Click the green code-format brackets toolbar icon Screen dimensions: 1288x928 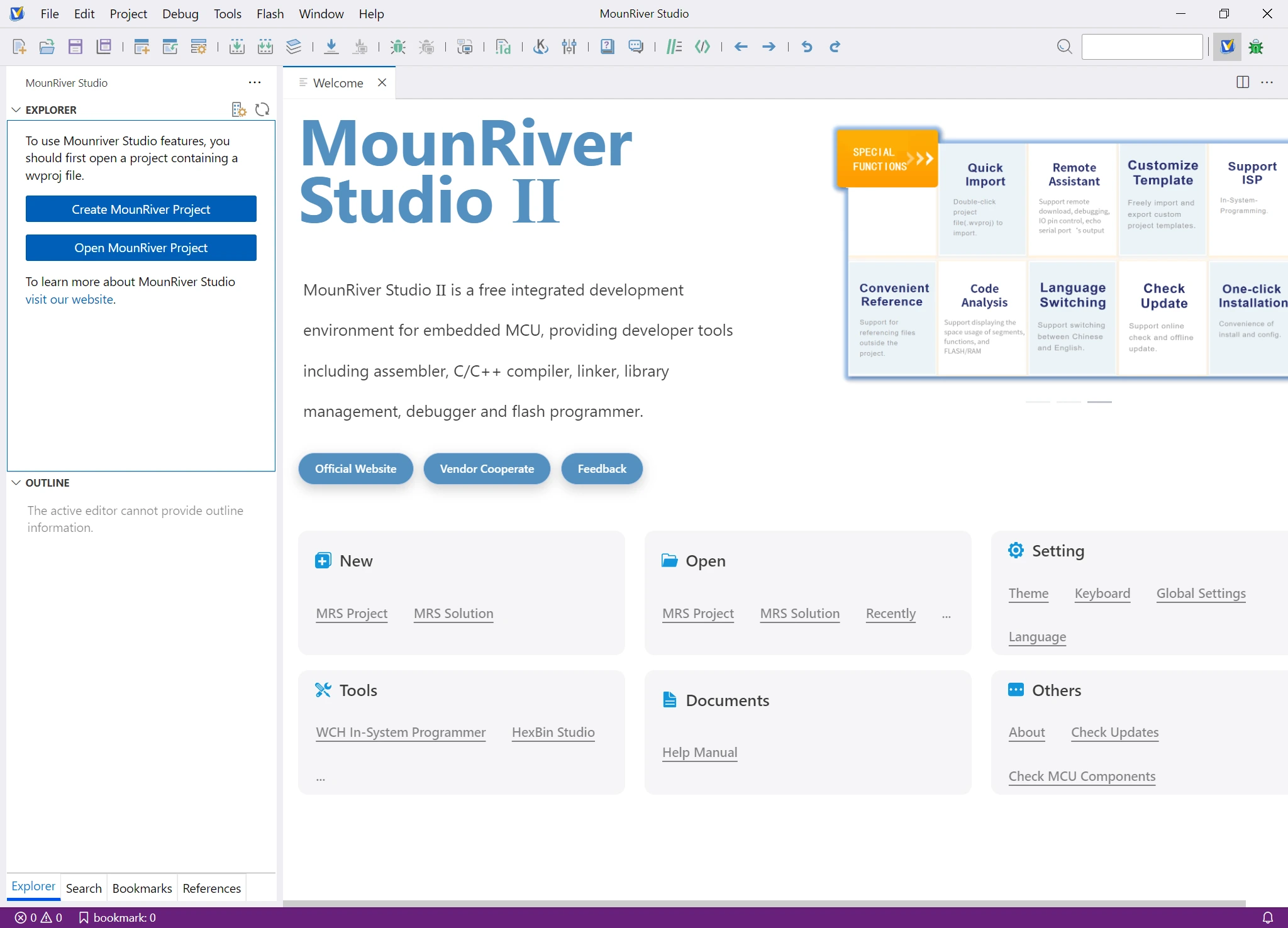click(702, 47)
